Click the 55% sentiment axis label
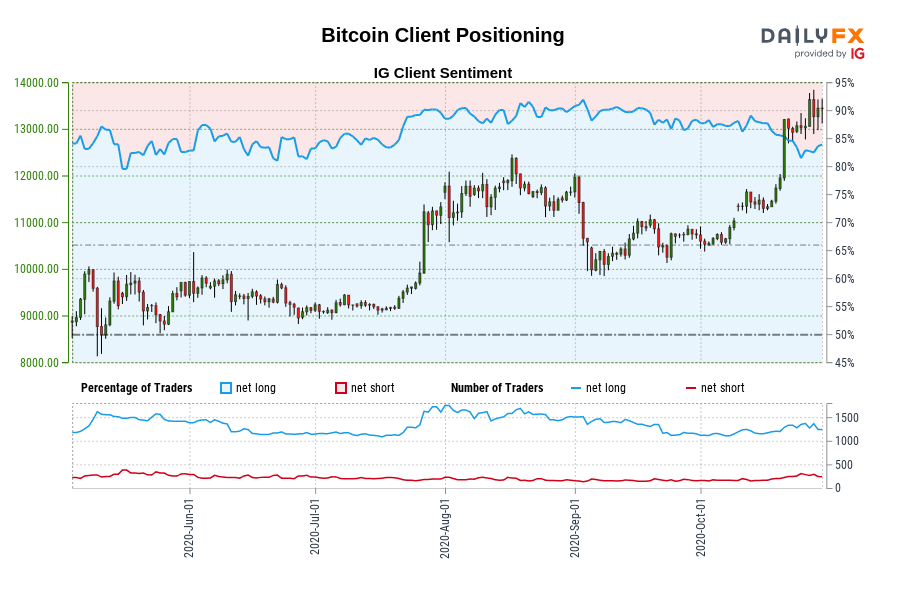 click(x=844, y=307)
